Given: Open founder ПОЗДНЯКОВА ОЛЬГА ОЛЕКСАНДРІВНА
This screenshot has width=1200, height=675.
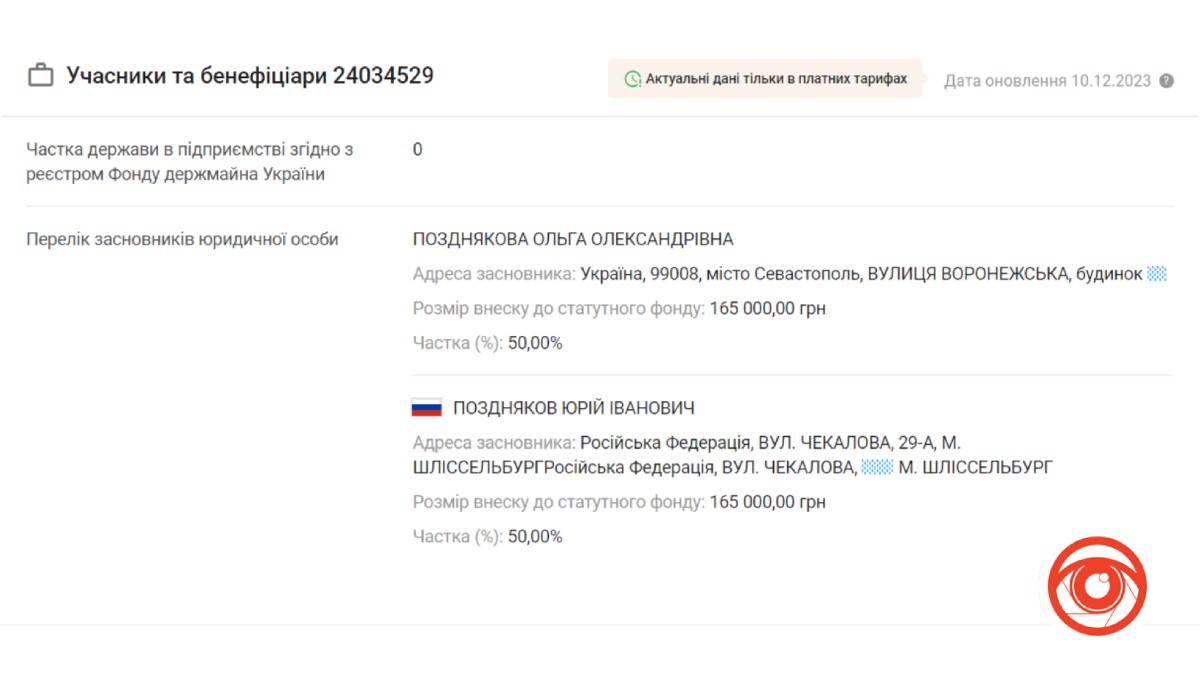Looking at the screenshot, I should (x=573, y=239).
